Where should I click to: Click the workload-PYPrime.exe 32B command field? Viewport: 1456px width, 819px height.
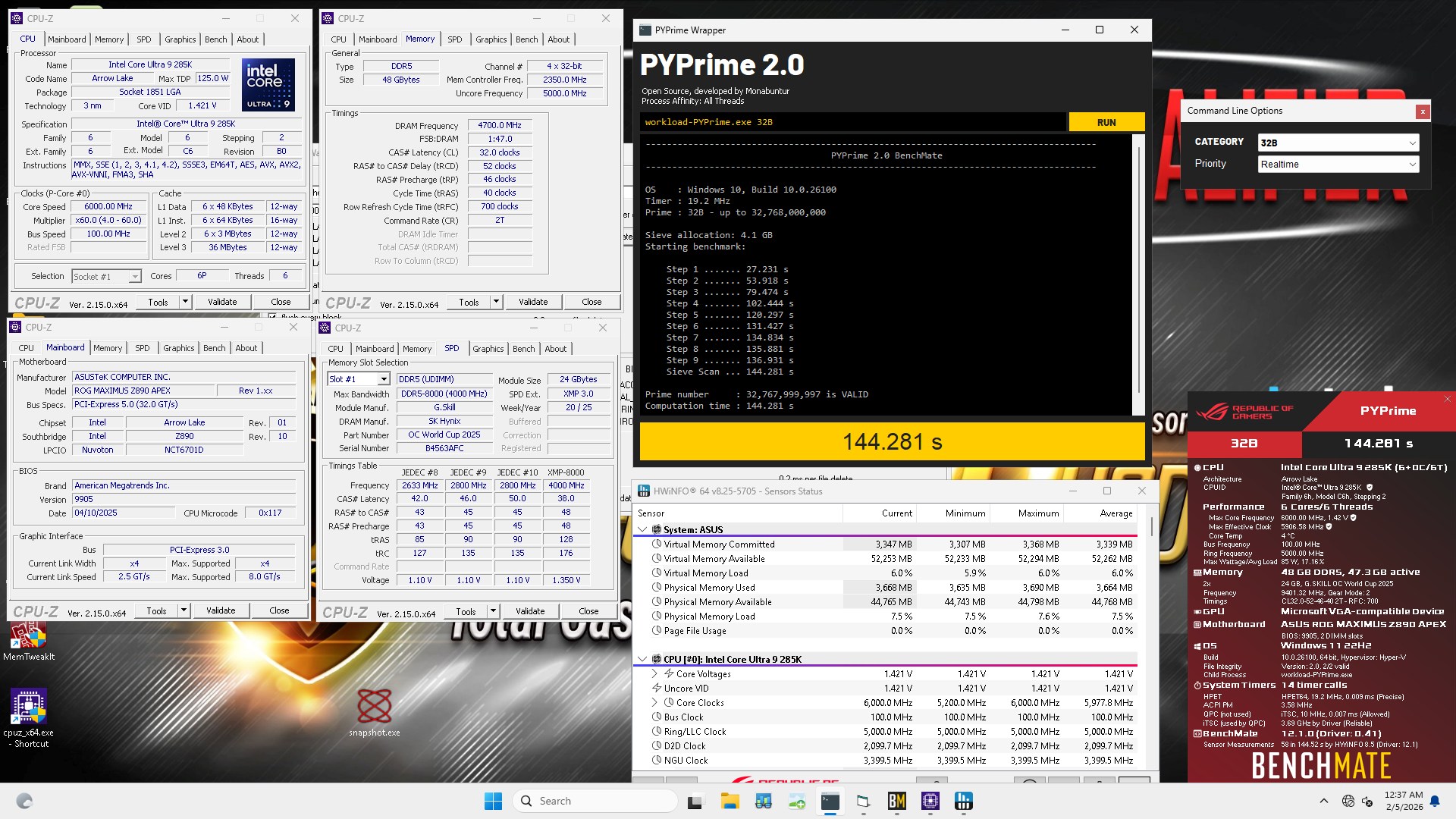[x=853, y=122]
